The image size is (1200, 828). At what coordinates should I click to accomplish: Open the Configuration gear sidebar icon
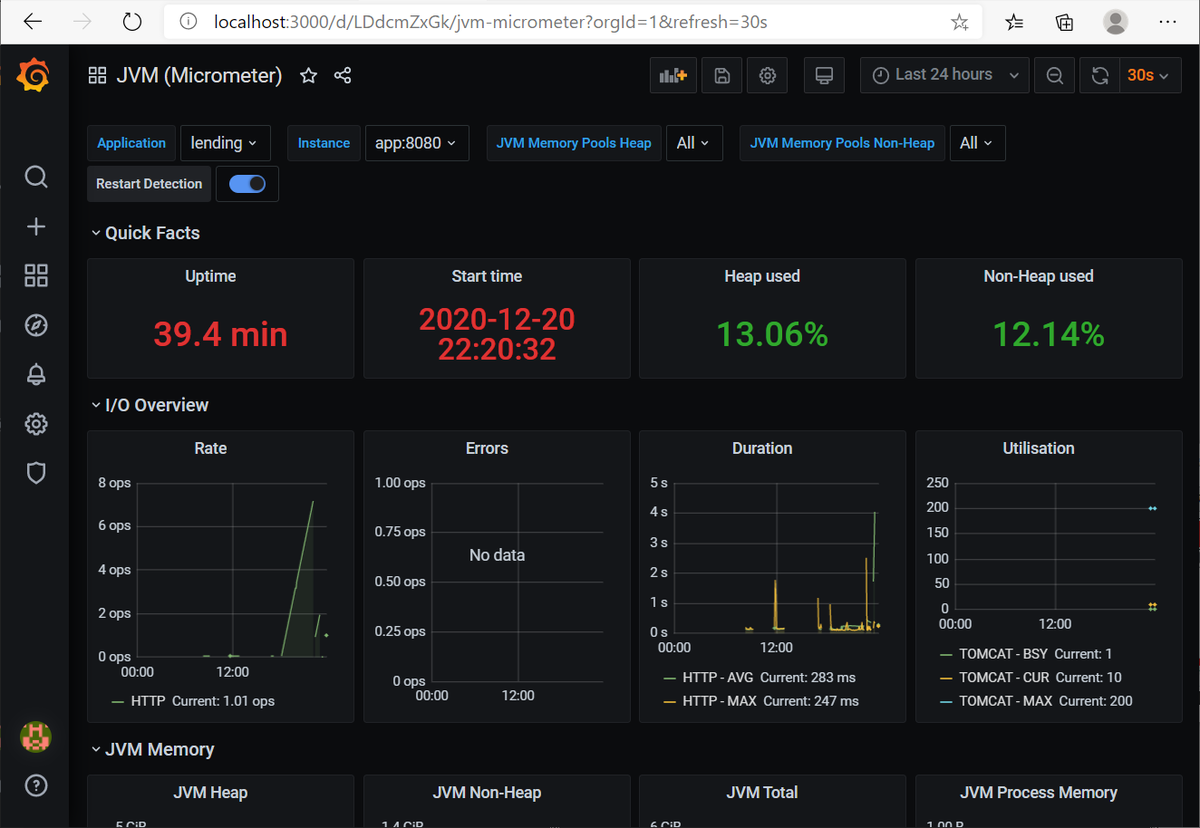[x=36, y=424]
